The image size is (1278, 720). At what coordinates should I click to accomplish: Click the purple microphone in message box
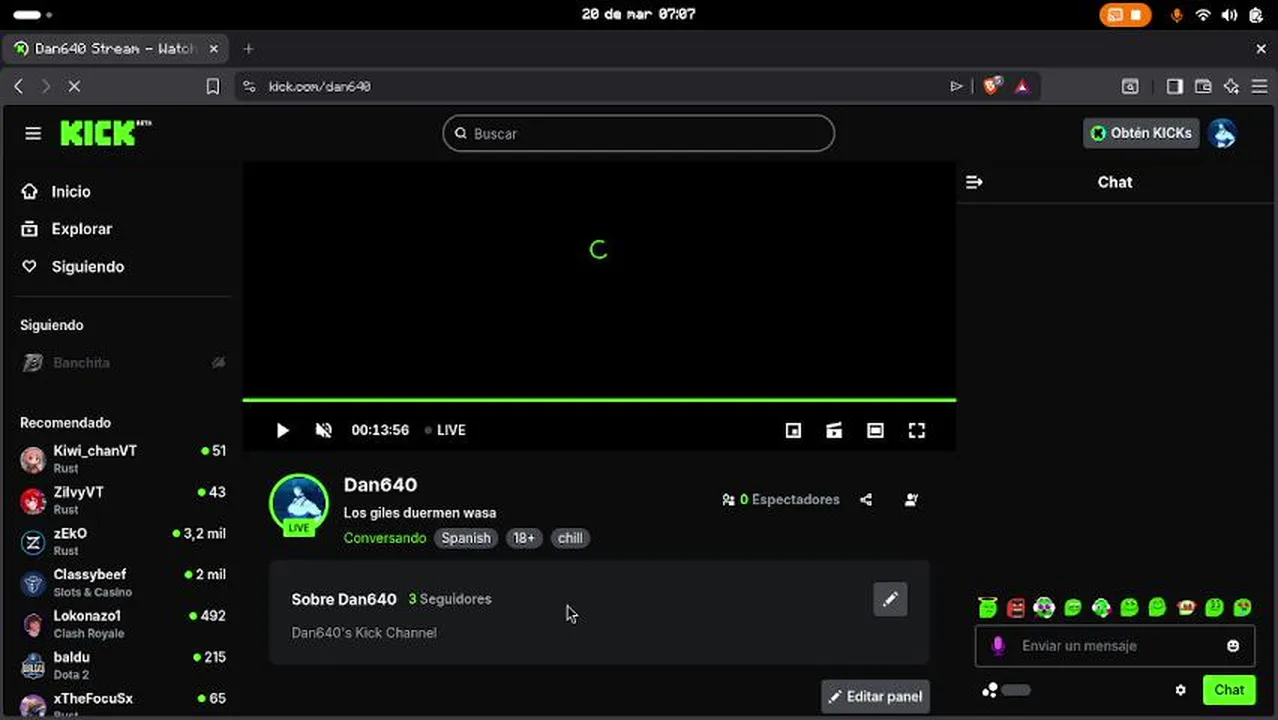click(997, 646)
